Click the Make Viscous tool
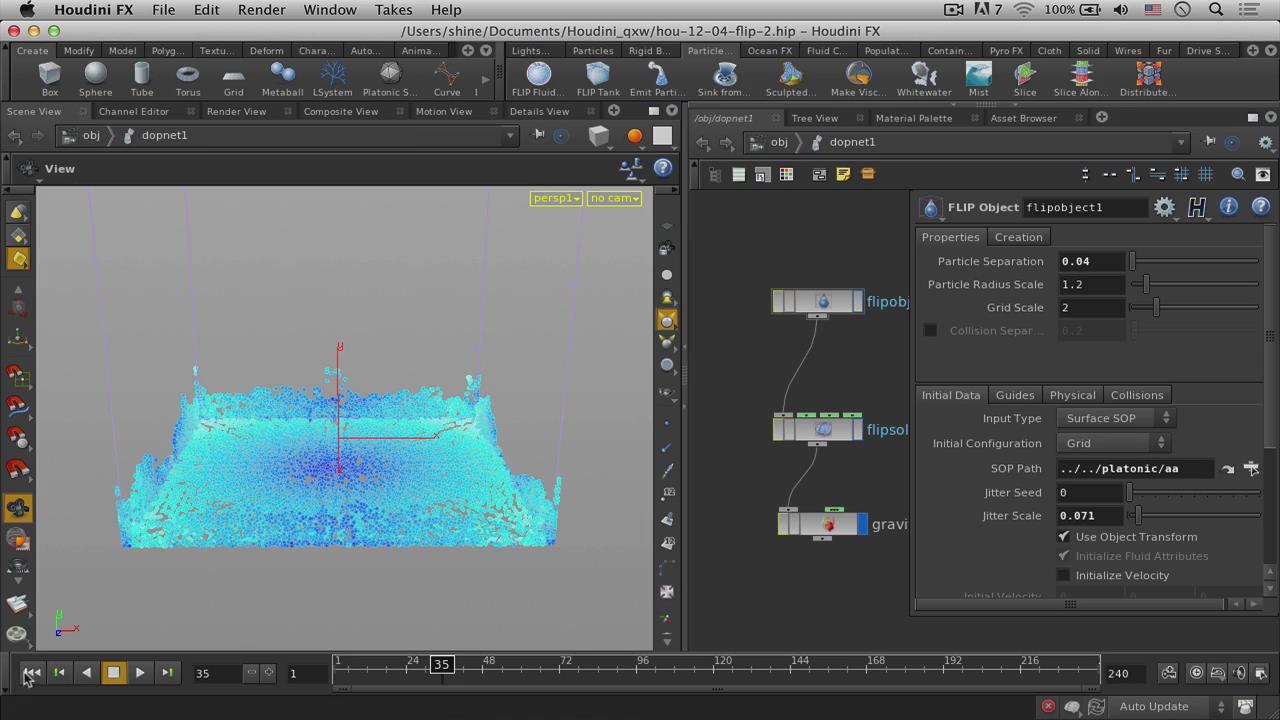1280x720 pixels. [x=858, y=79]
